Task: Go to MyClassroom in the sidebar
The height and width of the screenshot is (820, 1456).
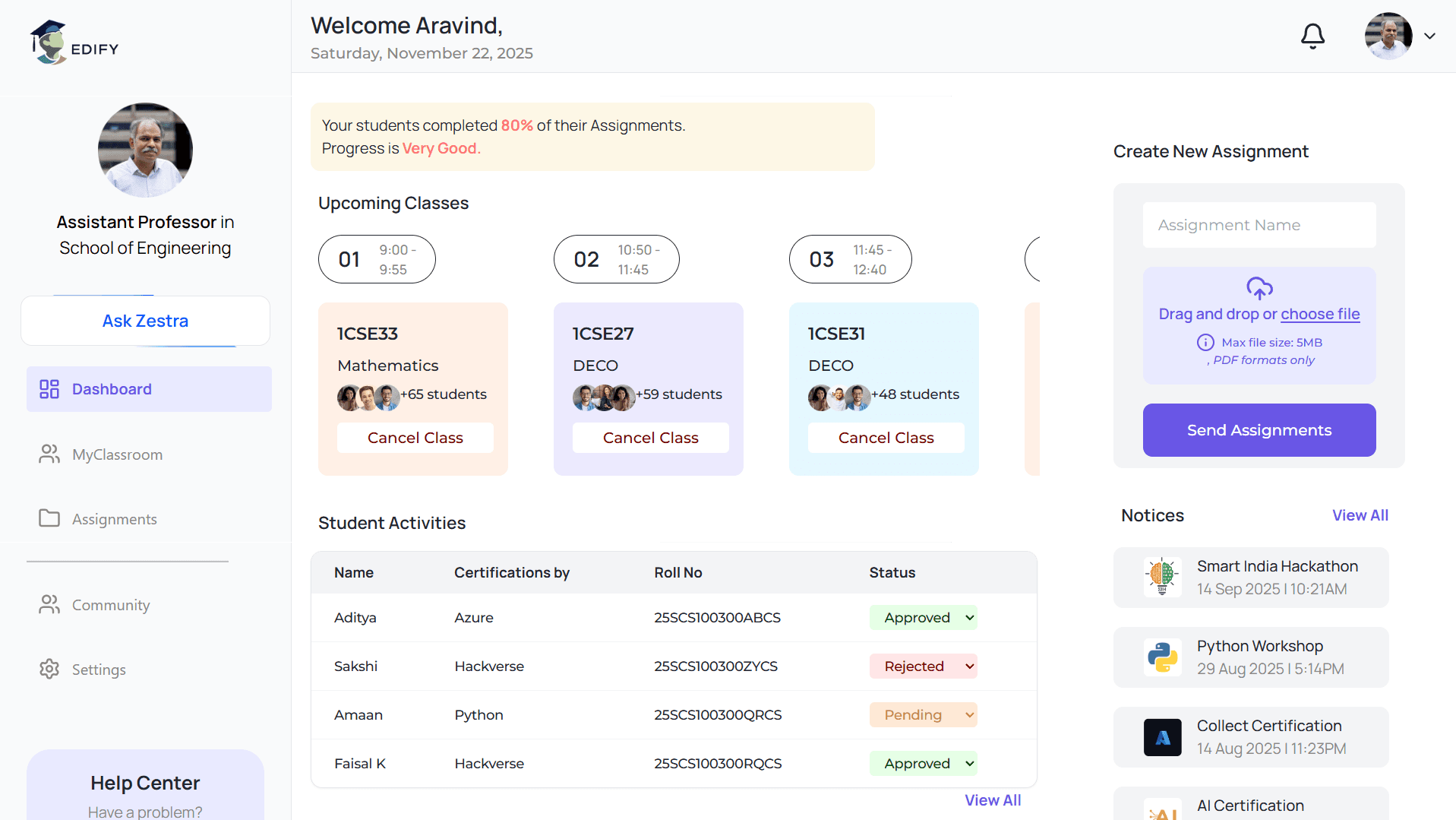Action: point(149,454)
